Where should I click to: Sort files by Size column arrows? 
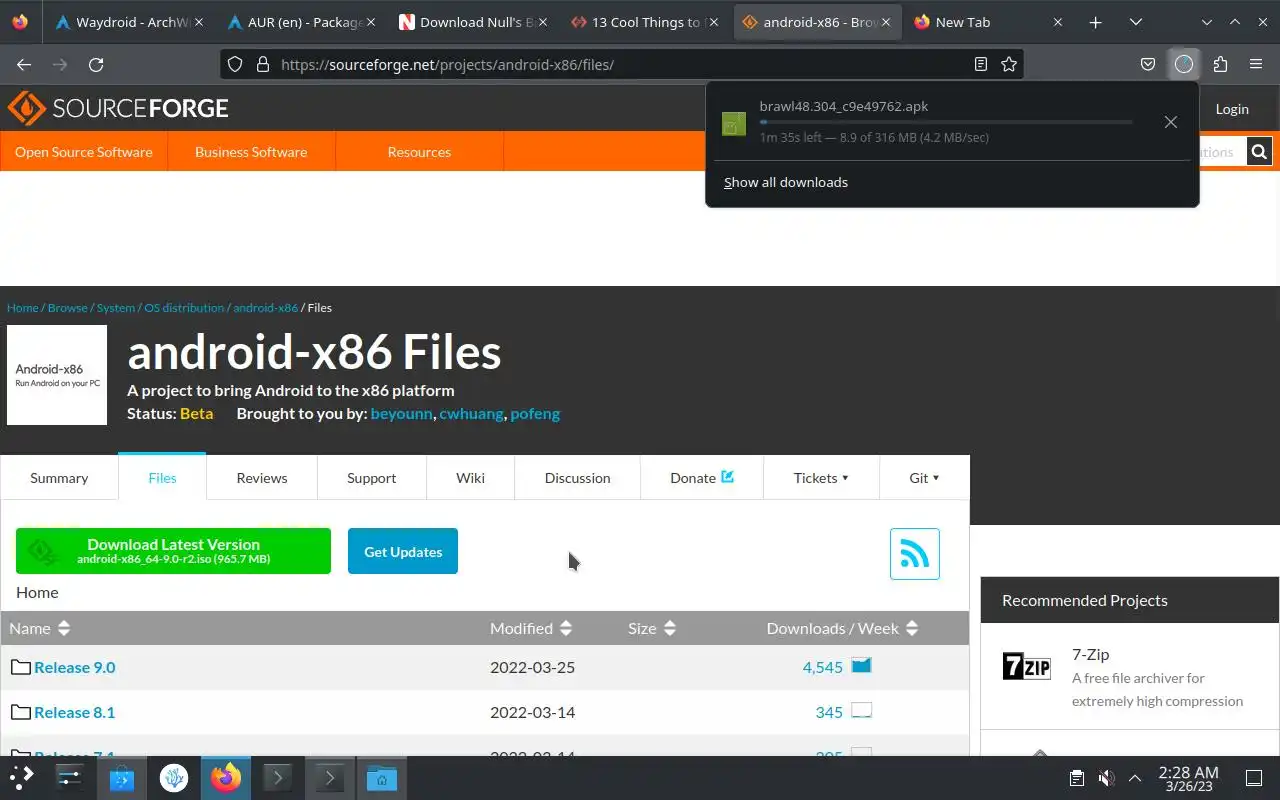(670, 628)
